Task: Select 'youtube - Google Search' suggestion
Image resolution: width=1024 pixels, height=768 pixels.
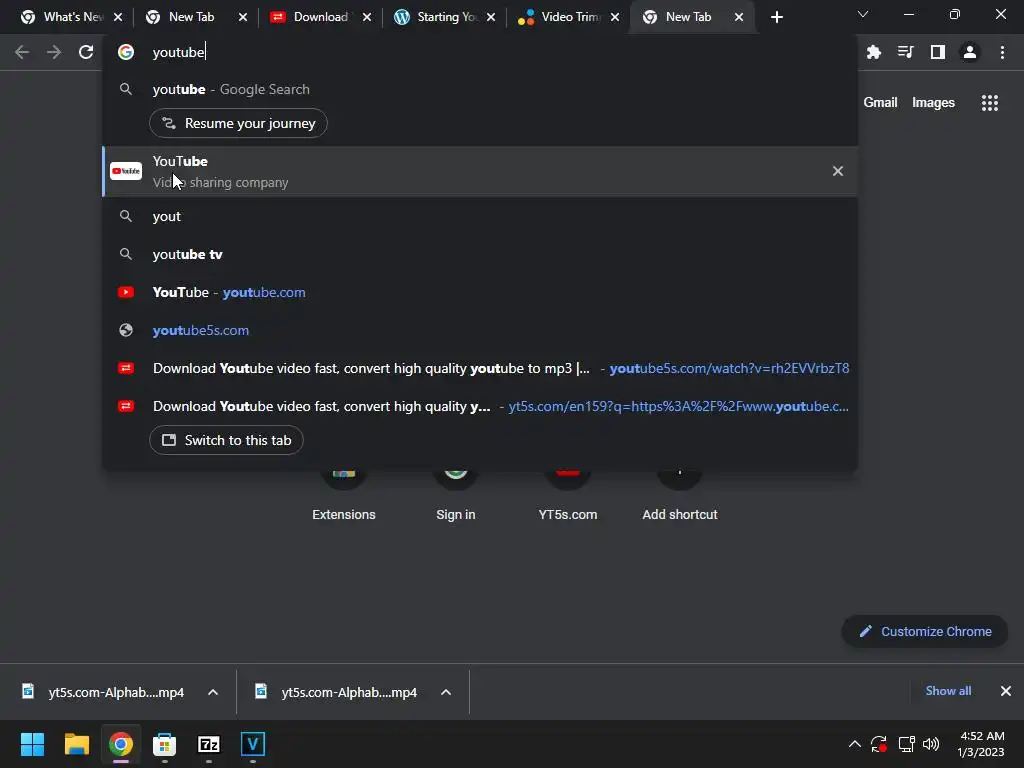Action: pos(480,89)
